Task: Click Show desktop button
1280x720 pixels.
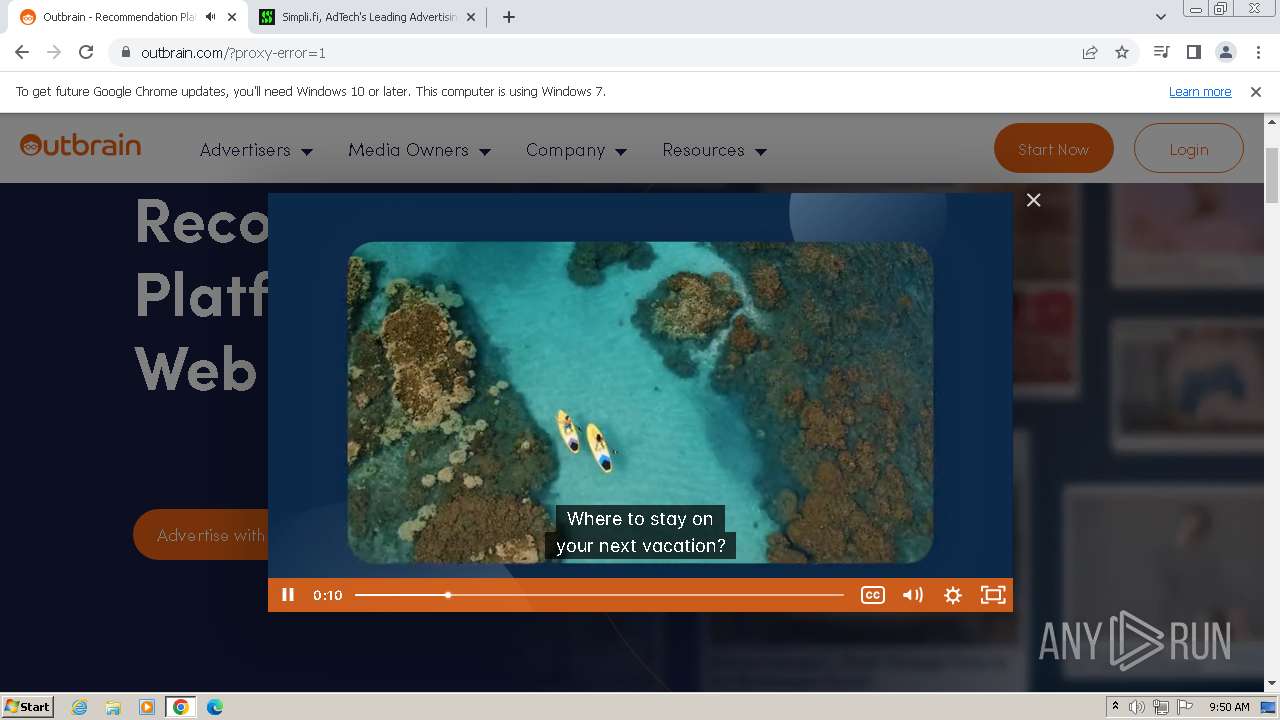Action: tap(1269, 707)
